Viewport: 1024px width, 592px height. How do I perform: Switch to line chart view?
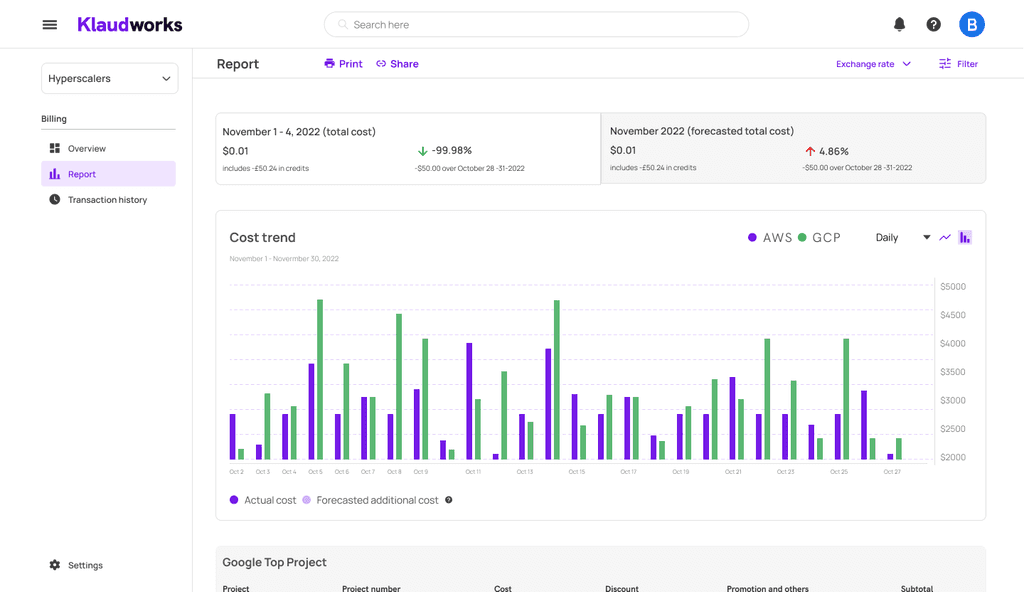click(945, 237)
